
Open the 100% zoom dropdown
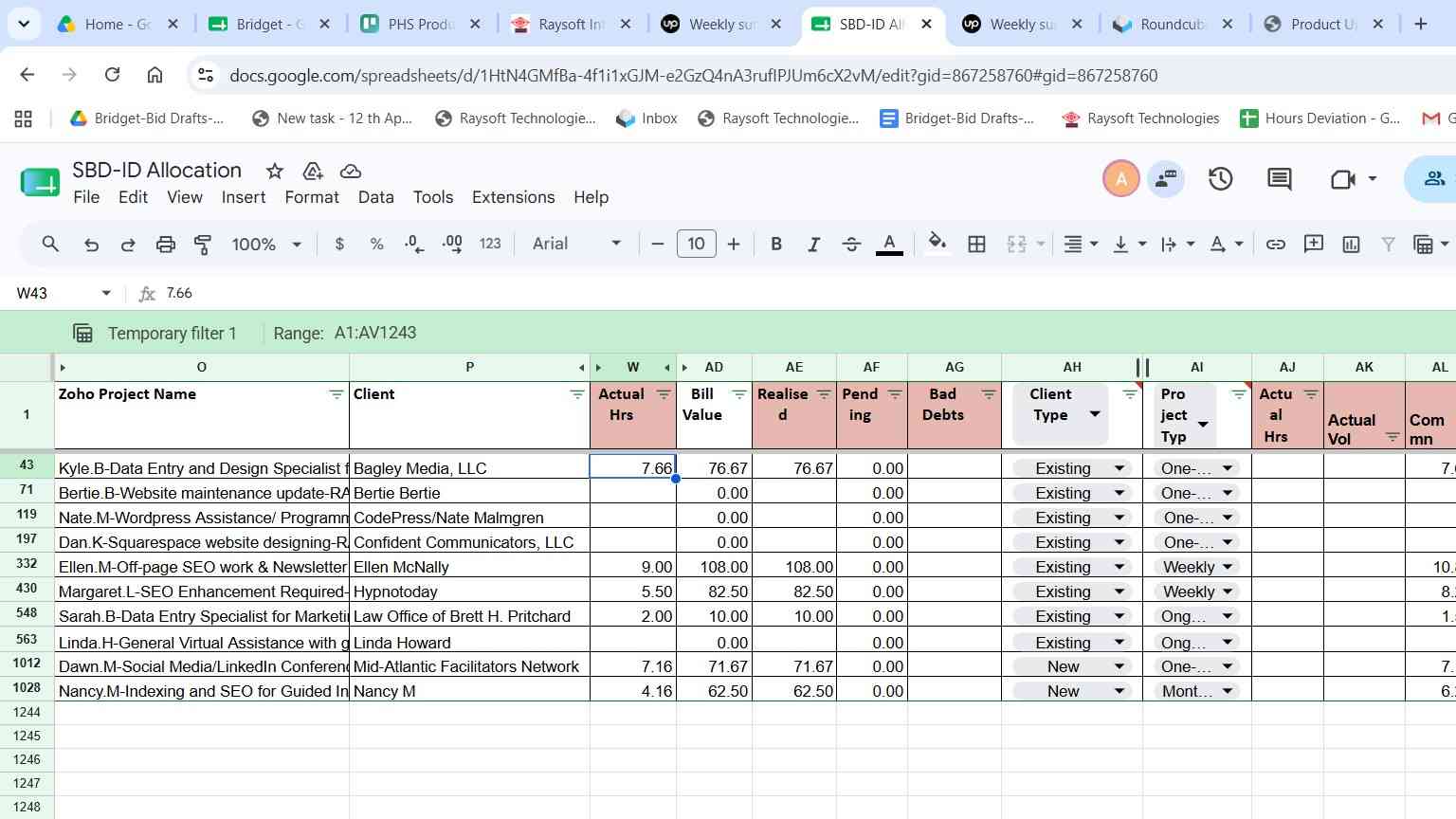pos(266,245)
